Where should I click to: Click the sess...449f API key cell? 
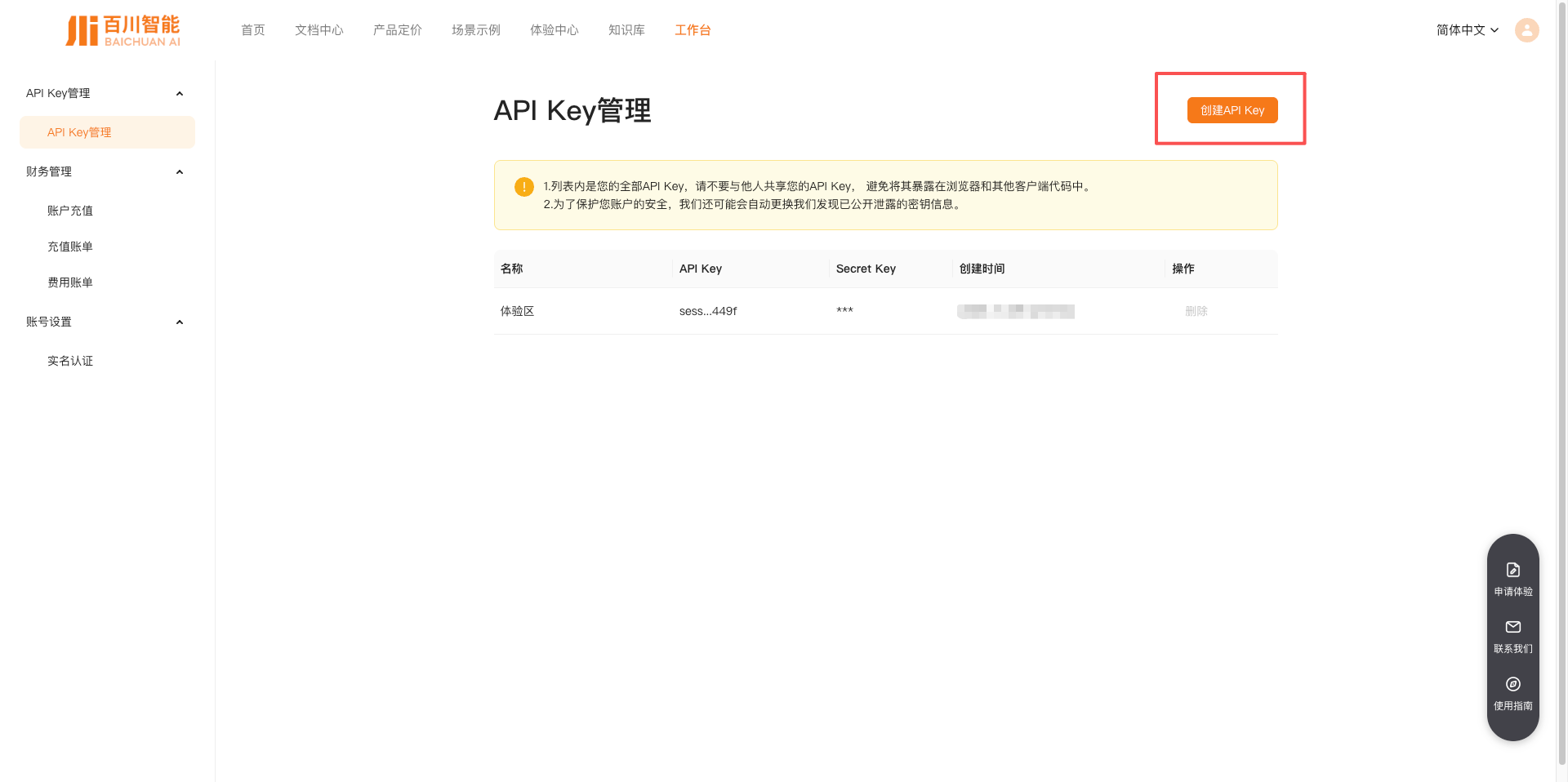[708, 311]
